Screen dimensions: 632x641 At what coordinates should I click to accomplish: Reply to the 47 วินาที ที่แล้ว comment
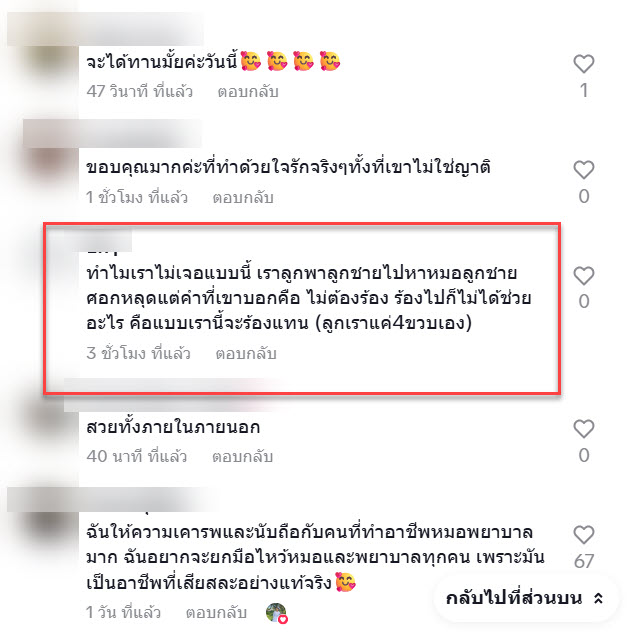(x=248, y=92)
